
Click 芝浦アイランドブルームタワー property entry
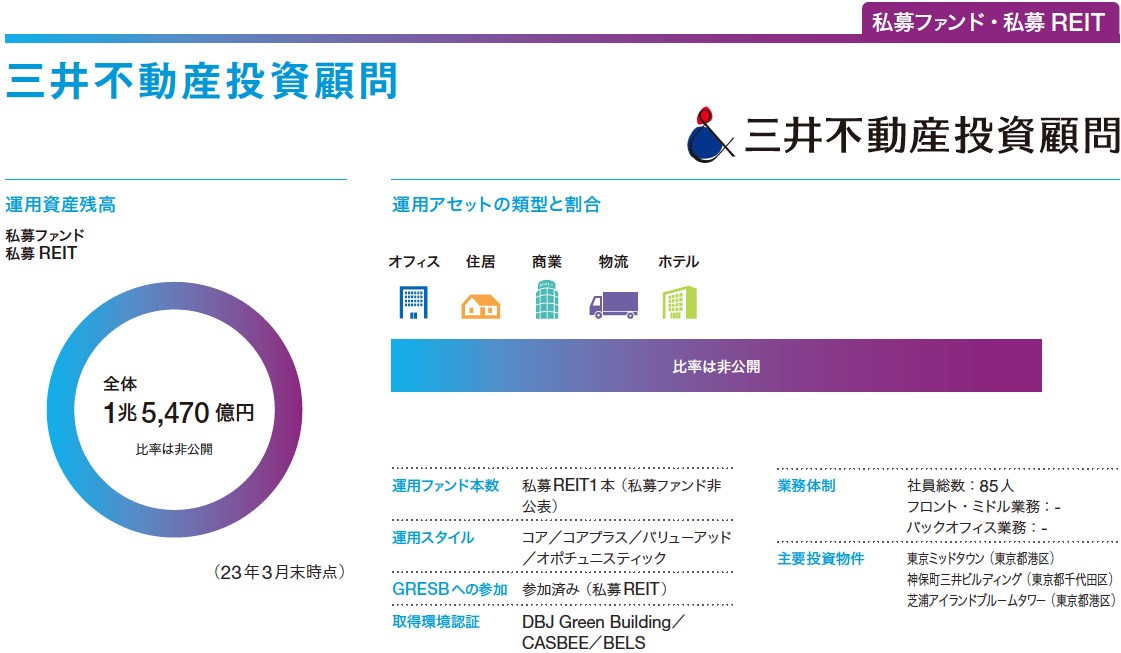[1011, 601]
